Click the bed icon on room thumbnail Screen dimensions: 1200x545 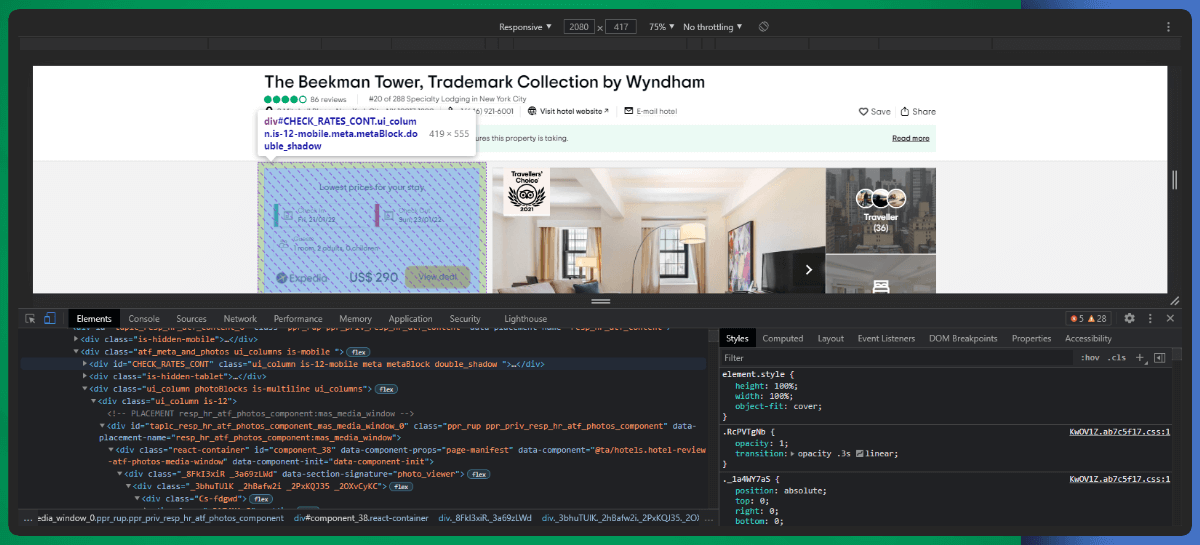point(880,286)
